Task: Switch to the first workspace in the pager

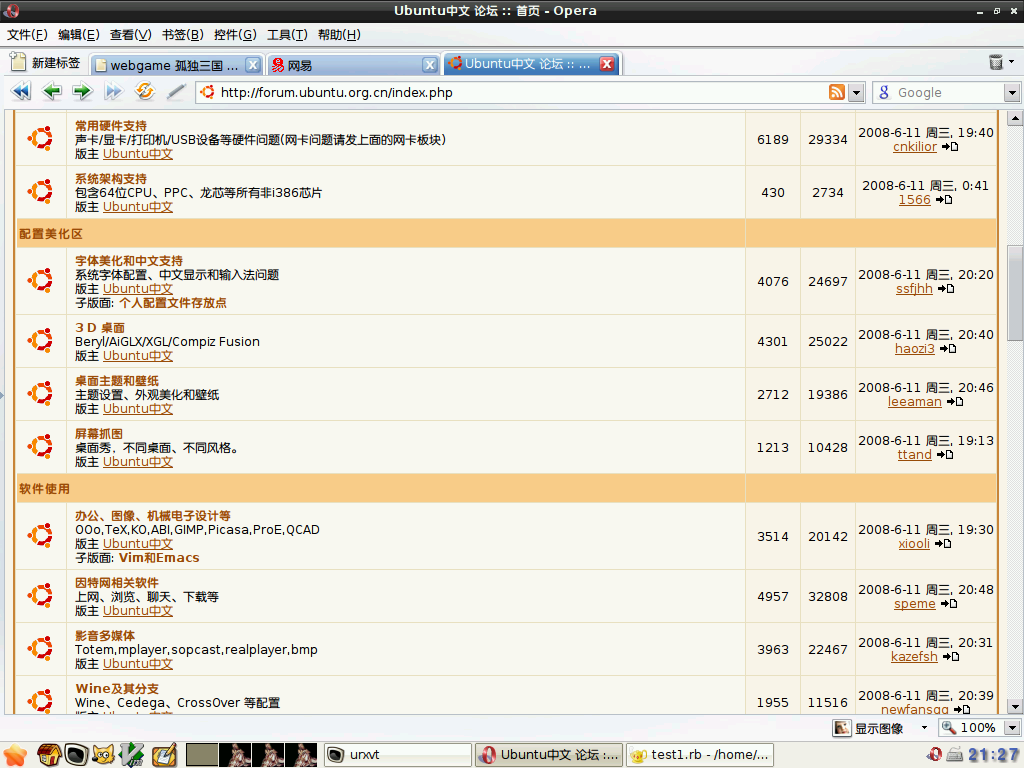Action: tap(202, 755)
